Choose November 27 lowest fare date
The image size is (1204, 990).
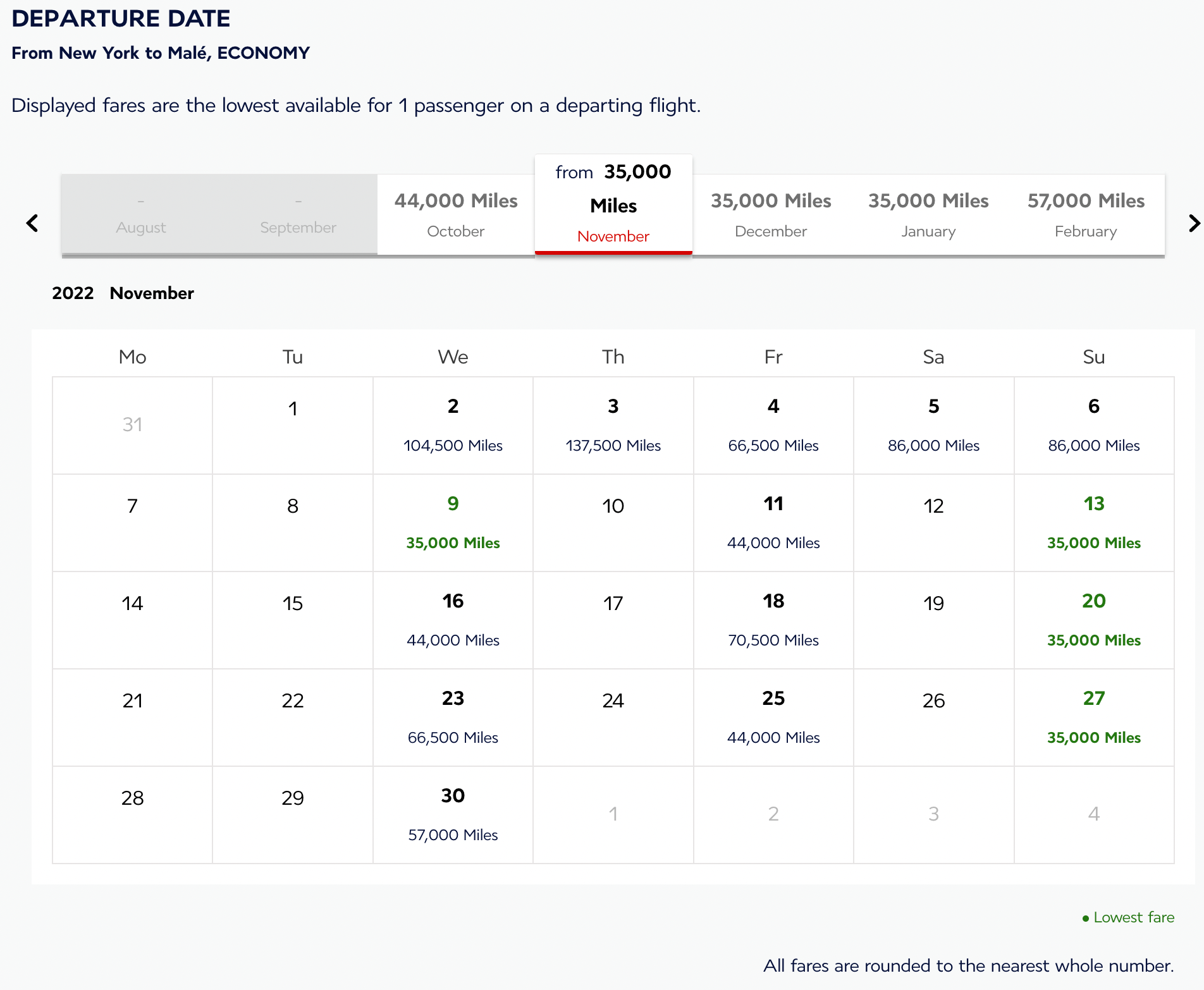pyautogui.click(x=1094, y=718)
